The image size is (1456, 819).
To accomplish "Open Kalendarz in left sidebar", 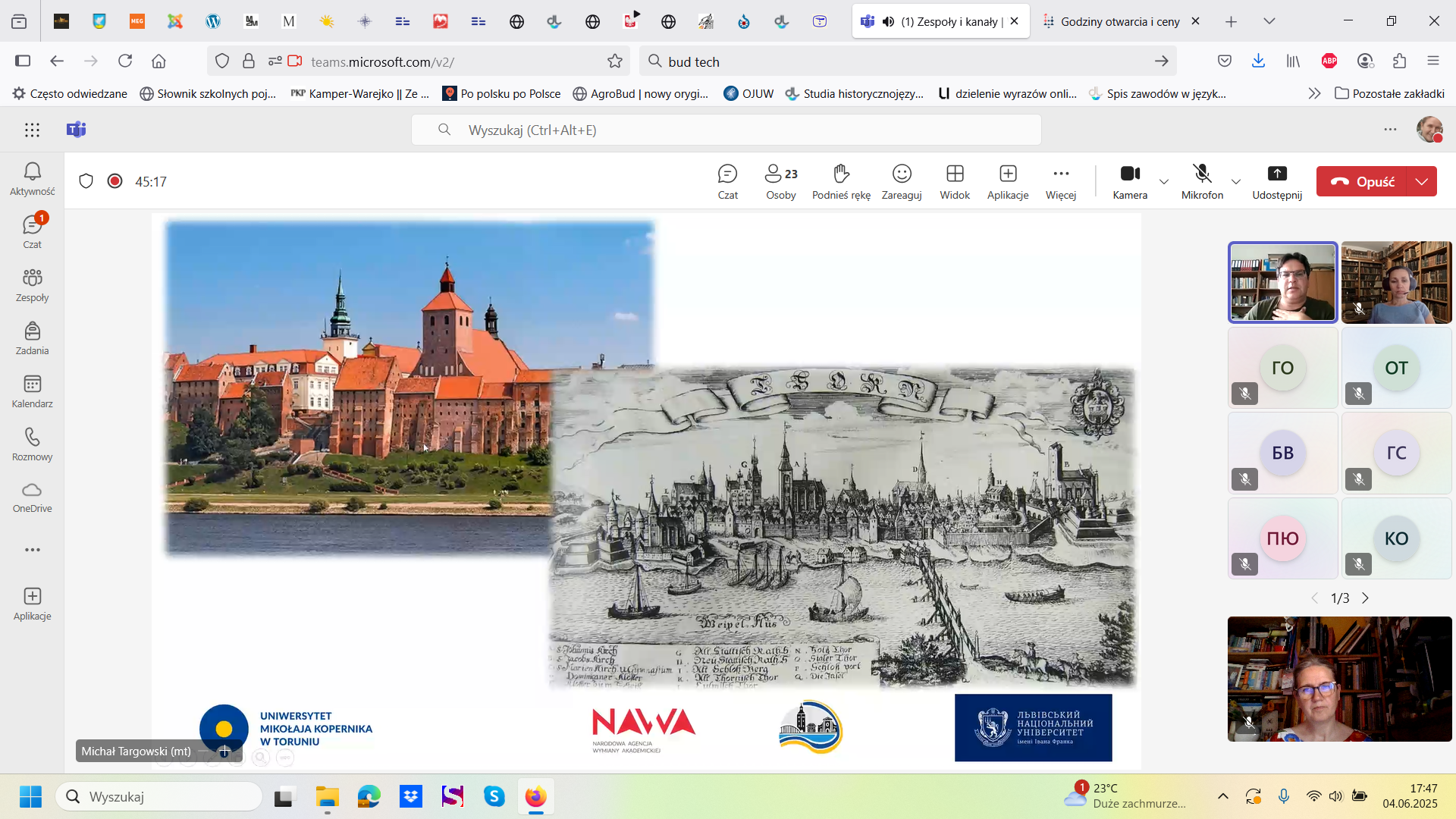I will click(x=32, y=391).
